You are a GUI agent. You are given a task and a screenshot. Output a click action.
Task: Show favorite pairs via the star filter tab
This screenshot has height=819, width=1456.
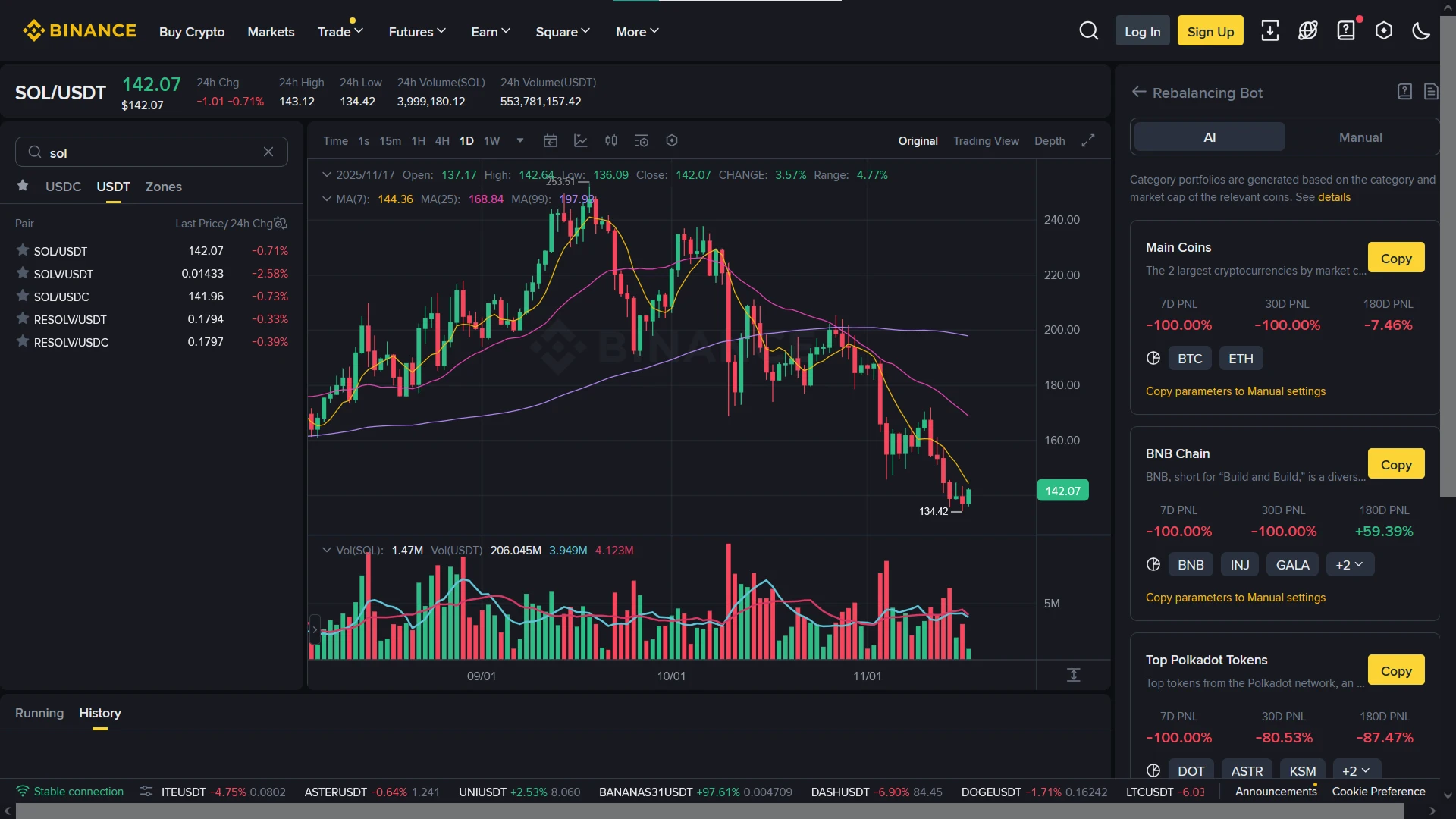(22, 186)
